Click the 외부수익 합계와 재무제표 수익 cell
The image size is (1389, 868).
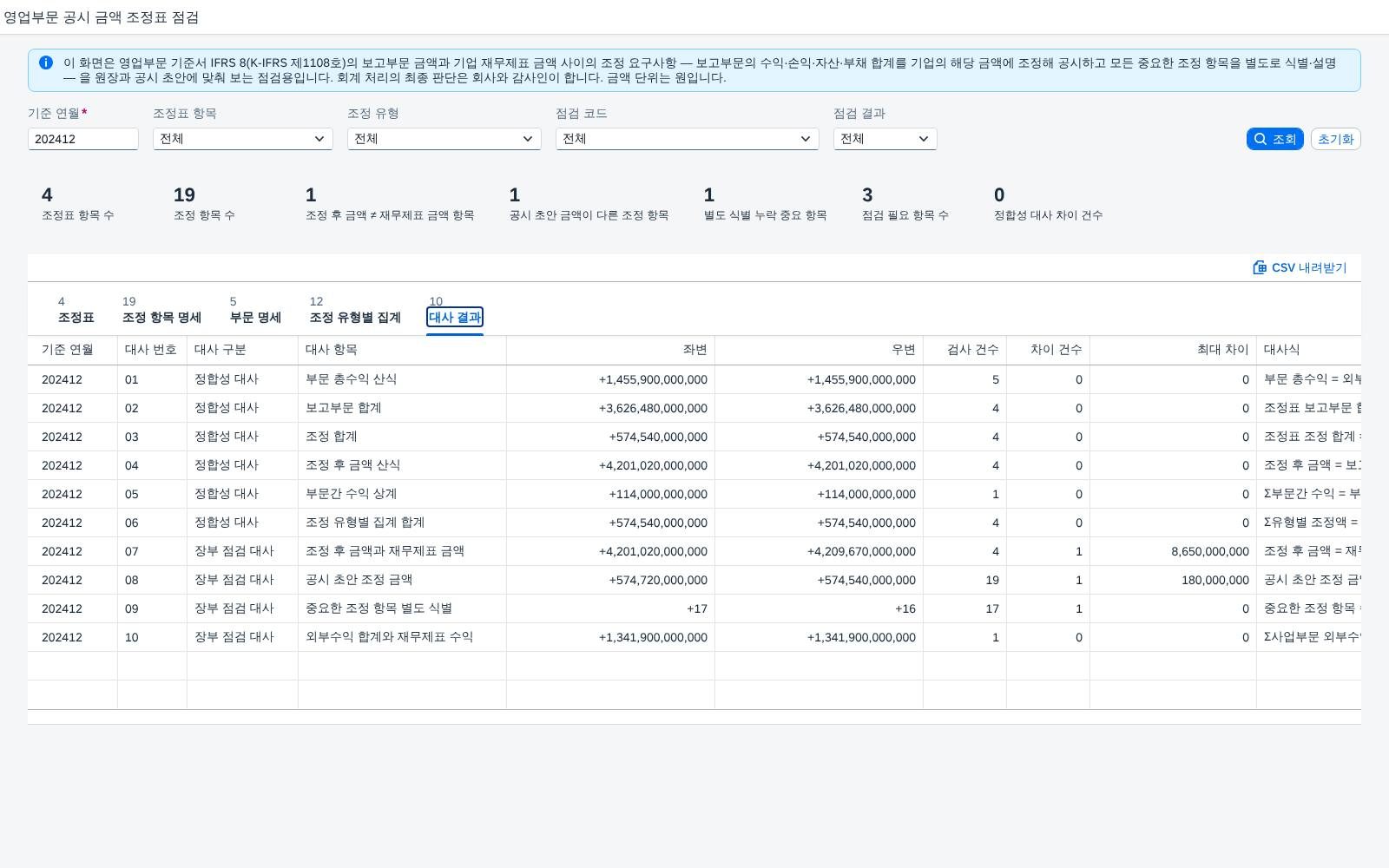point(402,637)
